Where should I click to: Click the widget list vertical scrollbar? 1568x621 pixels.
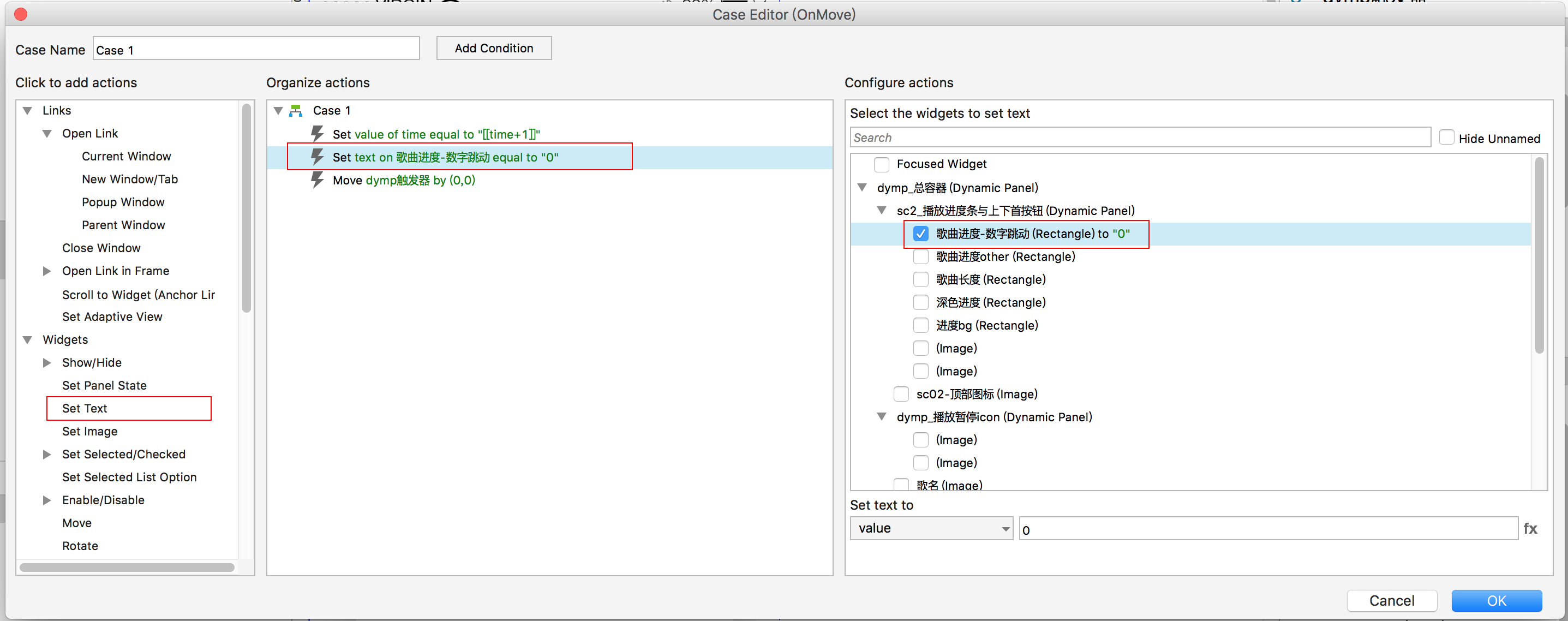pyautogui.click(x=1539, y=256)
